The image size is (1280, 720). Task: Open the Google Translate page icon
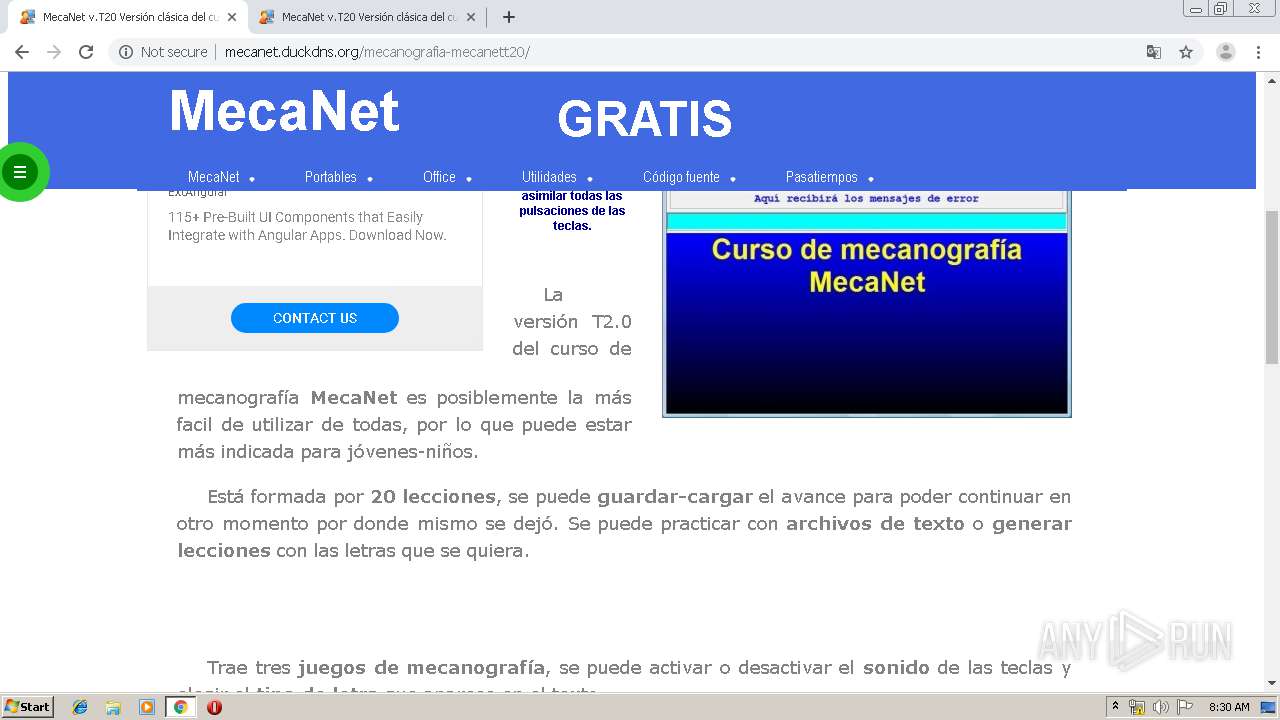1154,52
